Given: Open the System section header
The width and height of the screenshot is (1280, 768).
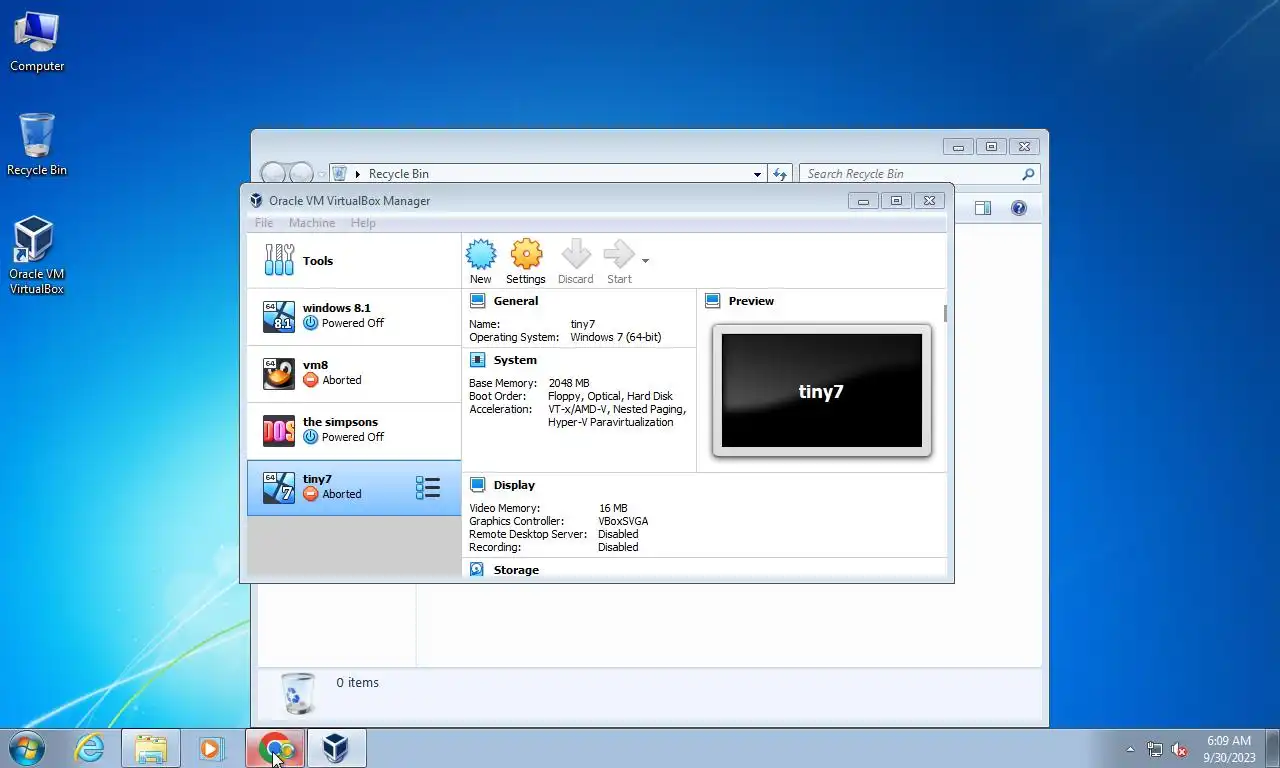Looking at the screenshot, I should tap(515, 360).
